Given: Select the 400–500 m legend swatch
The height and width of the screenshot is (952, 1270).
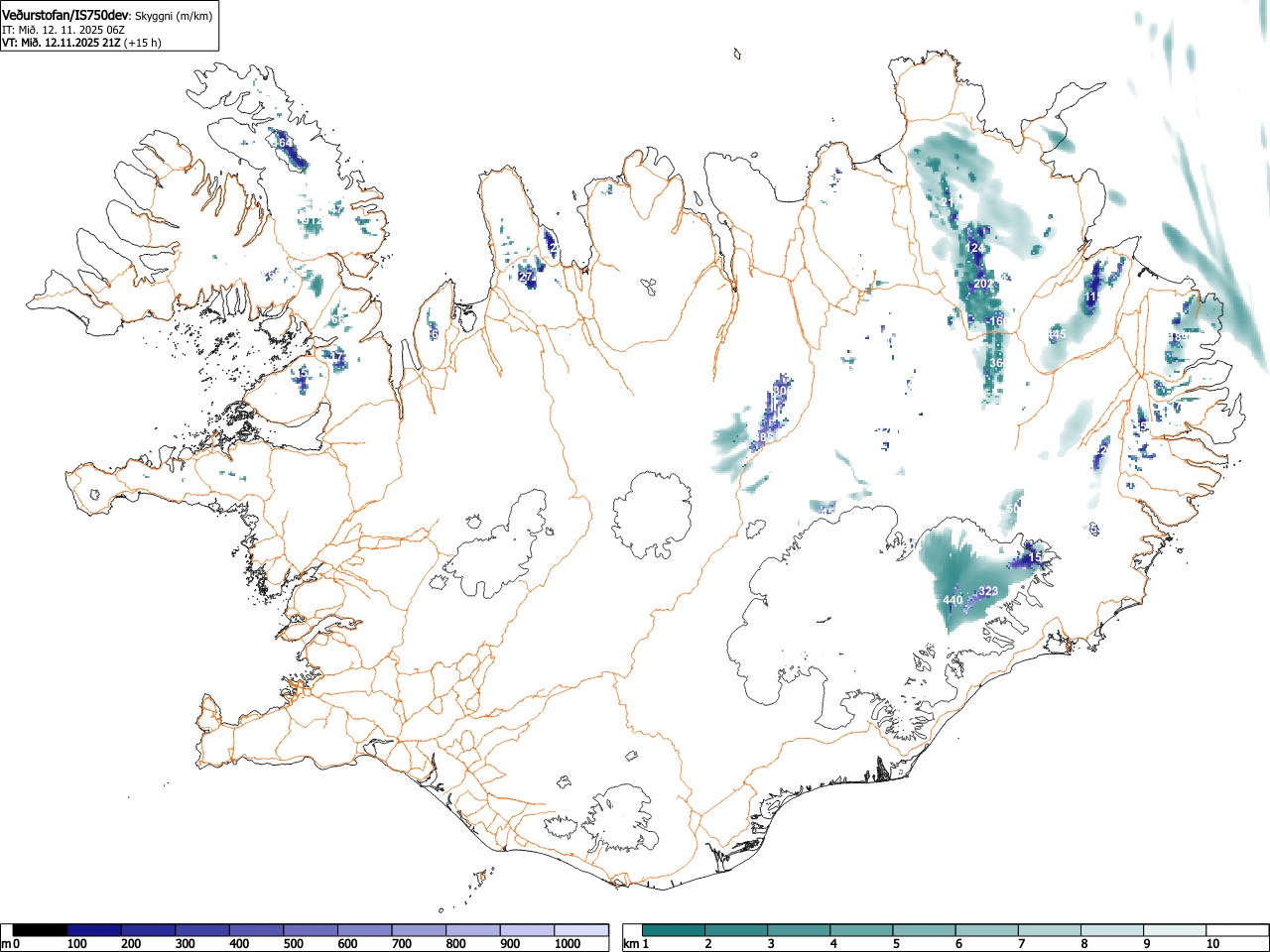Looking at the screenshot, I should point(257,930).
